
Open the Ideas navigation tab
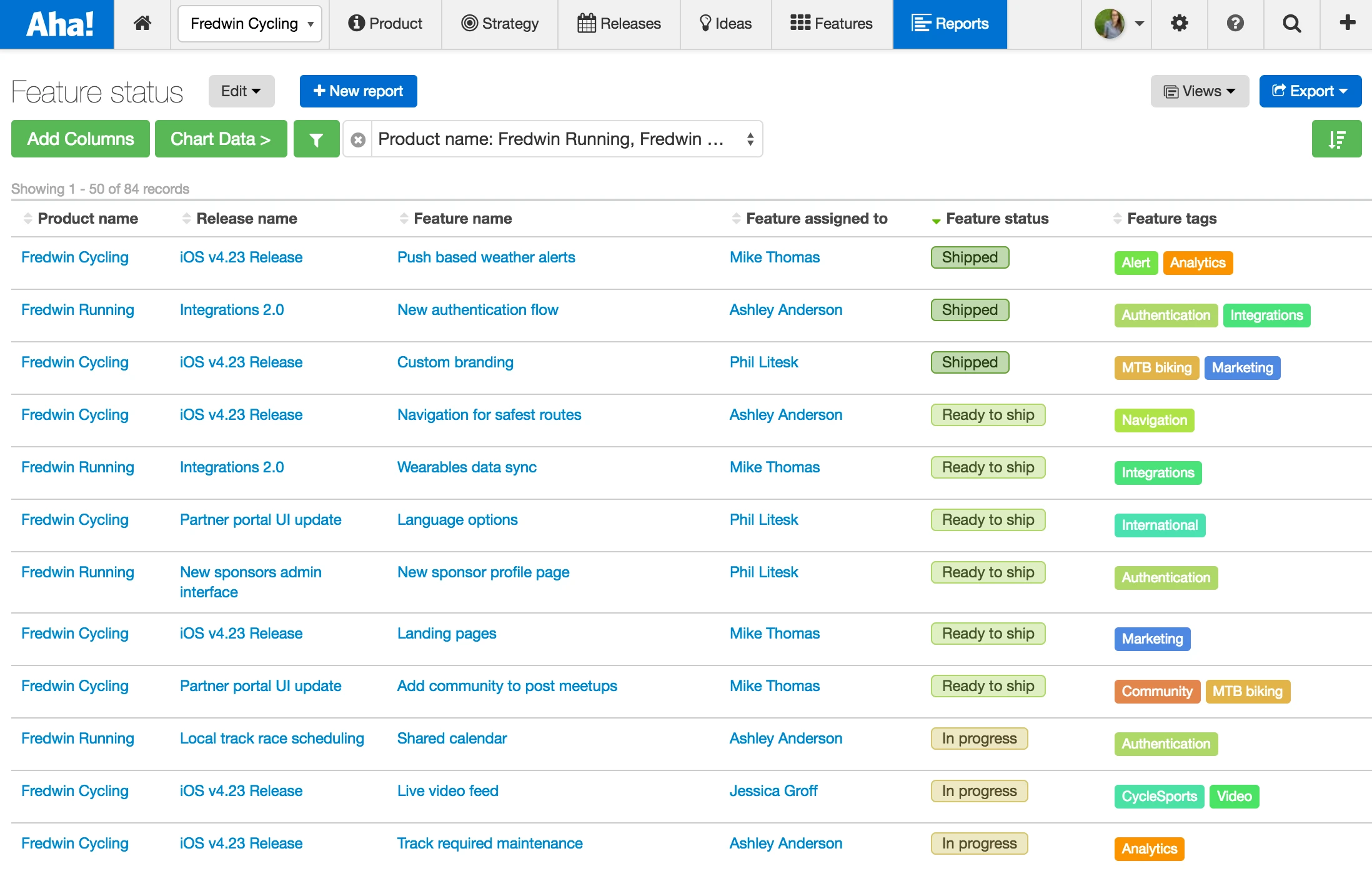point(725,24)
